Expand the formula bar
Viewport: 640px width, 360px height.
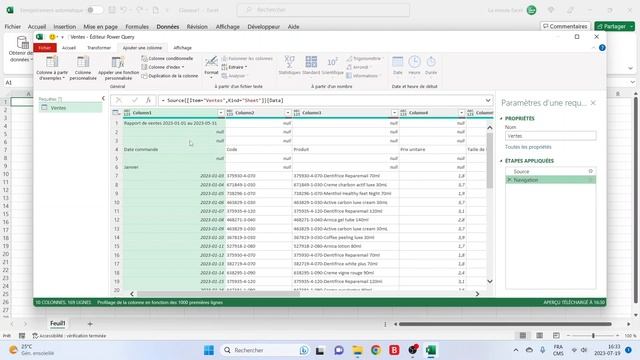click(x=488, y=100)
